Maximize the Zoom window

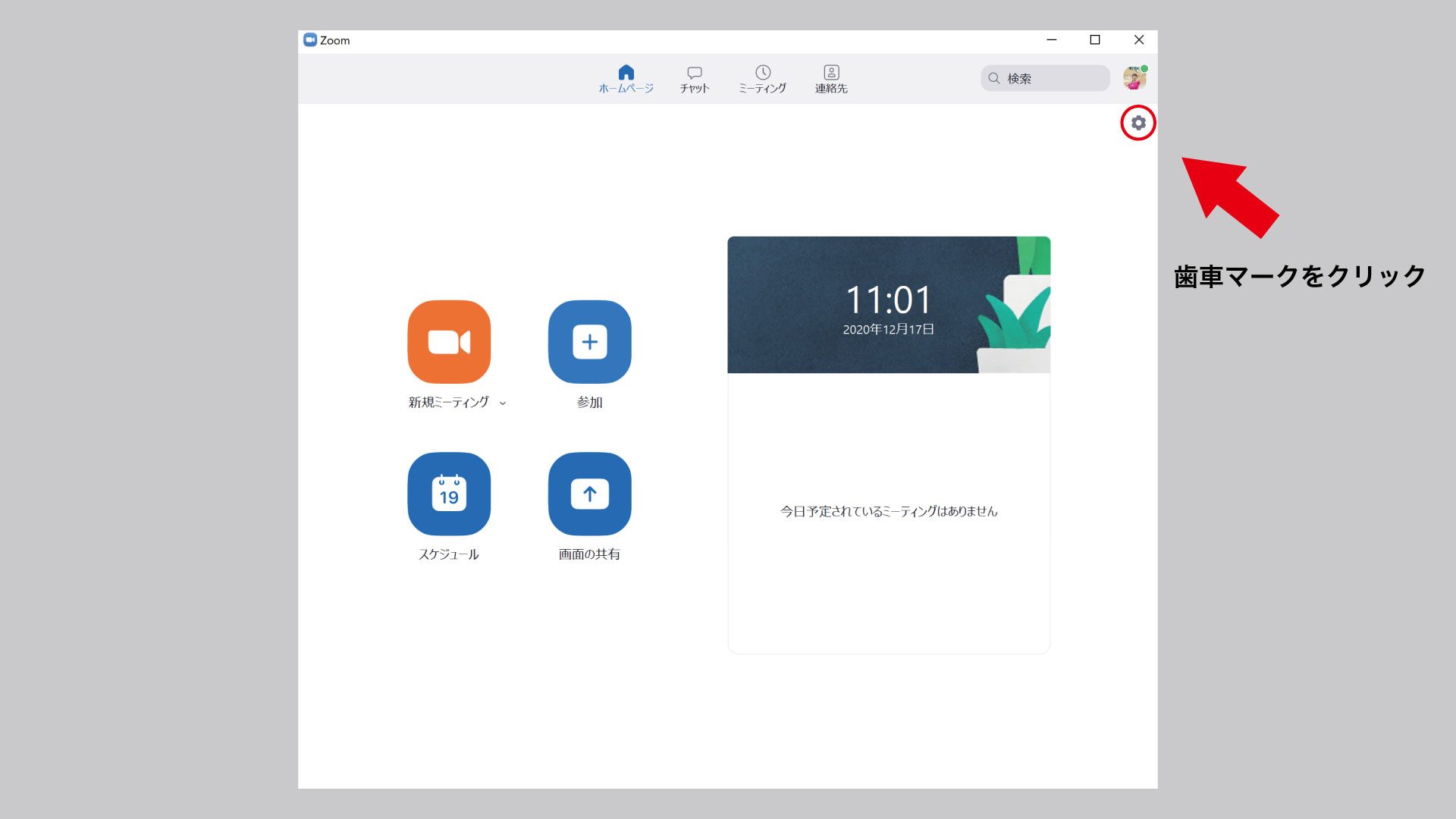(1095, 40)
